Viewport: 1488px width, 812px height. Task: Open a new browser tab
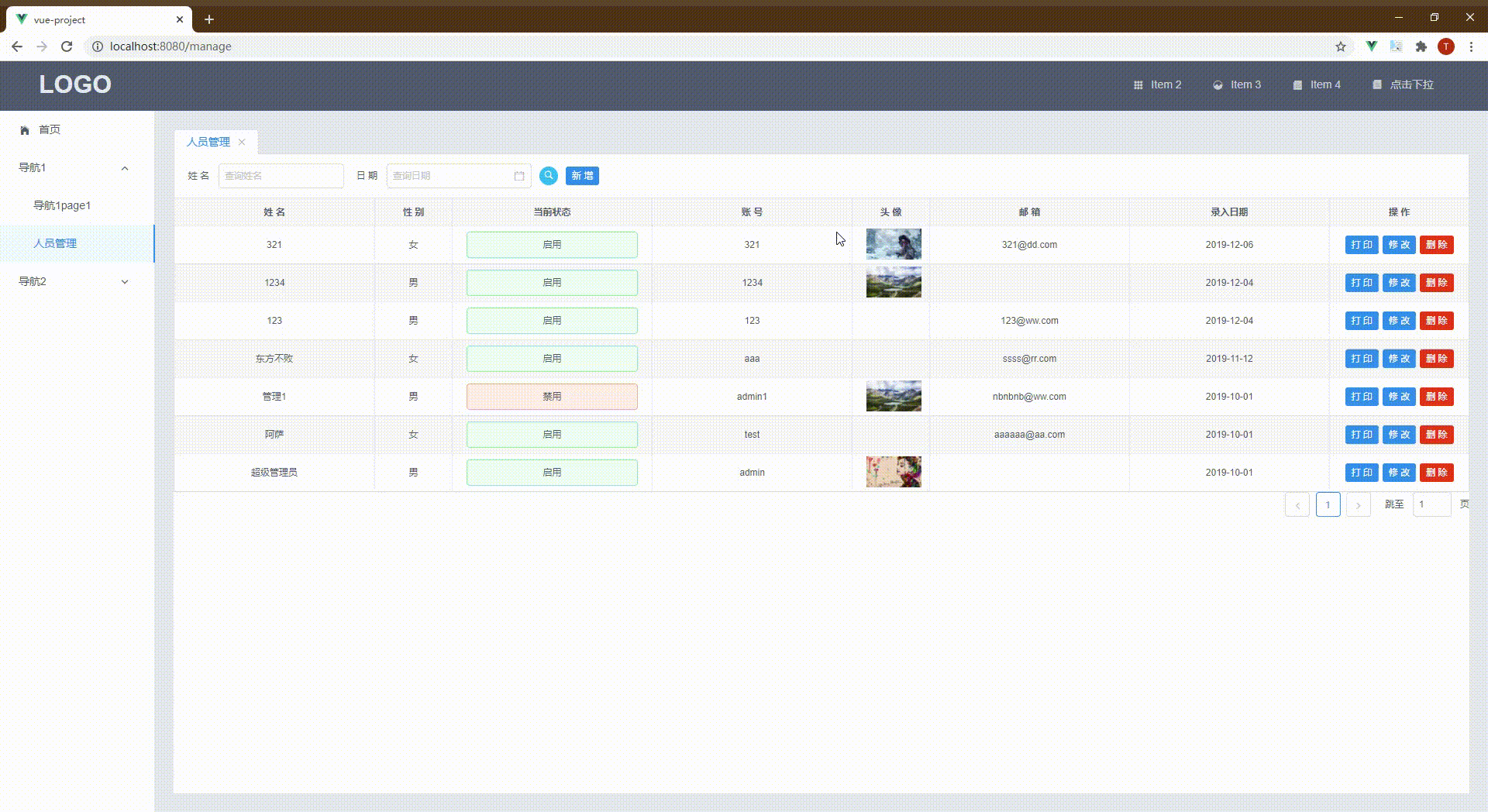(209, 19)
